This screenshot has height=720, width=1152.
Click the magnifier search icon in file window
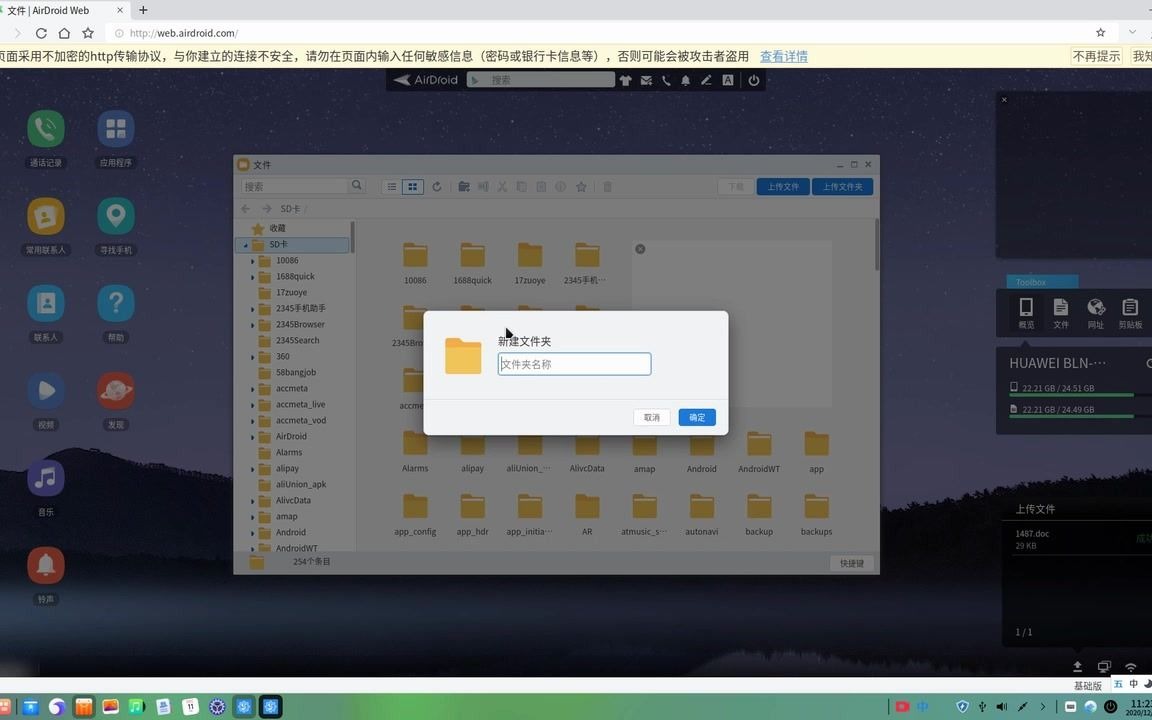(357, 186)
